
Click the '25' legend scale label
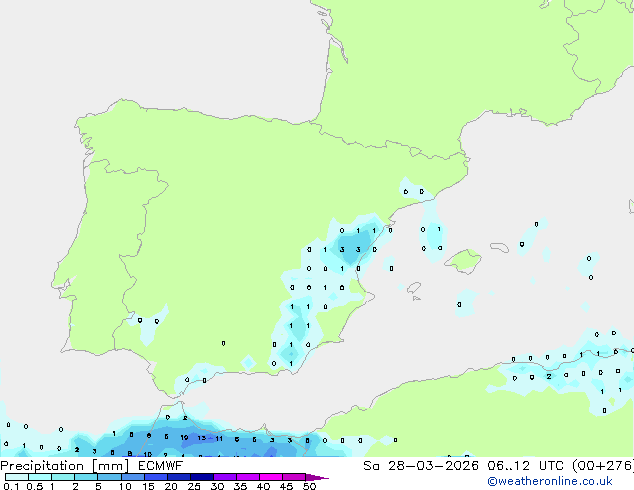(194, 486)
